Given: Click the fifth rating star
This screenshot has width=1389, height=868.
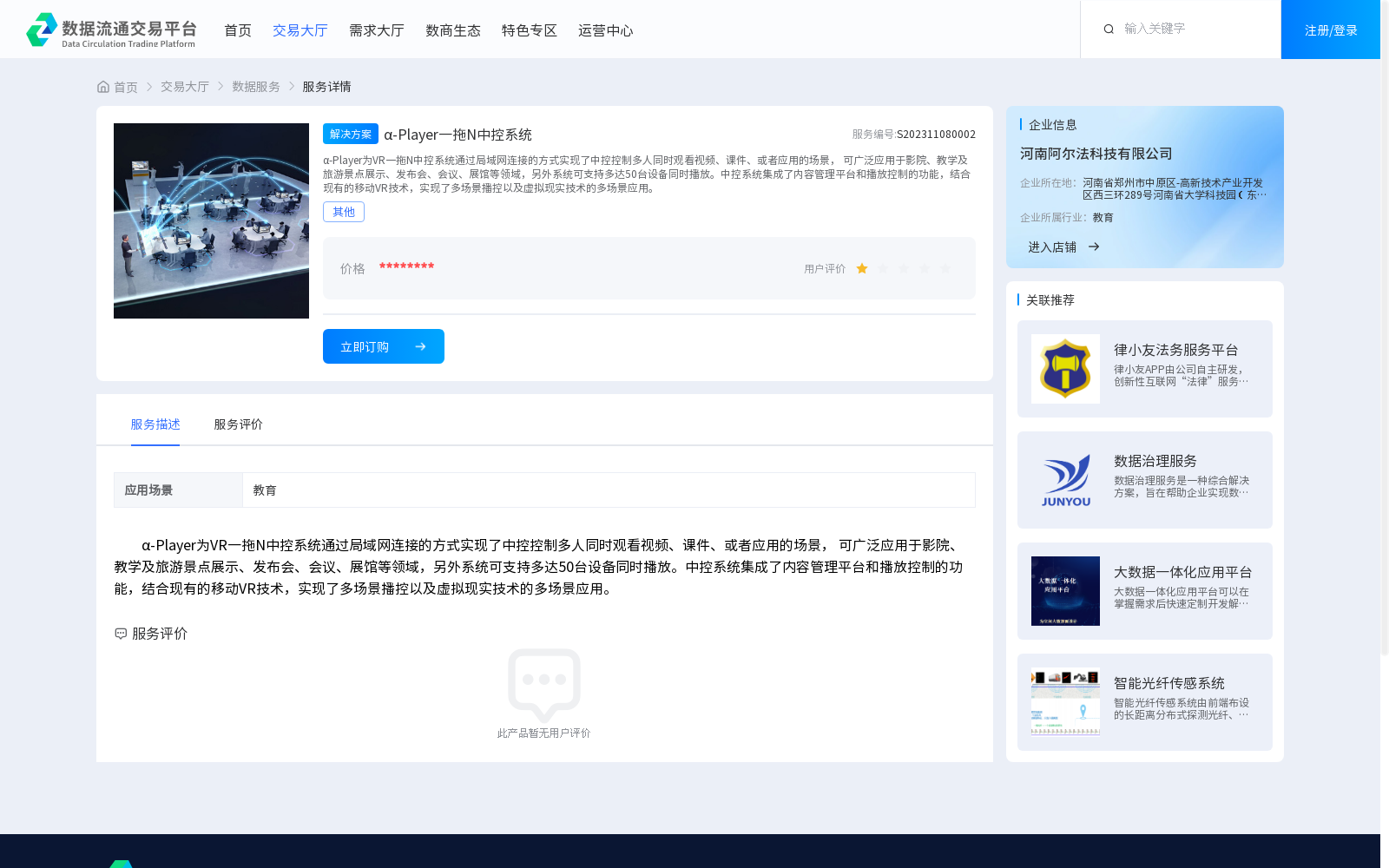Looking at the screenshot, I should (x=945, y=269).
